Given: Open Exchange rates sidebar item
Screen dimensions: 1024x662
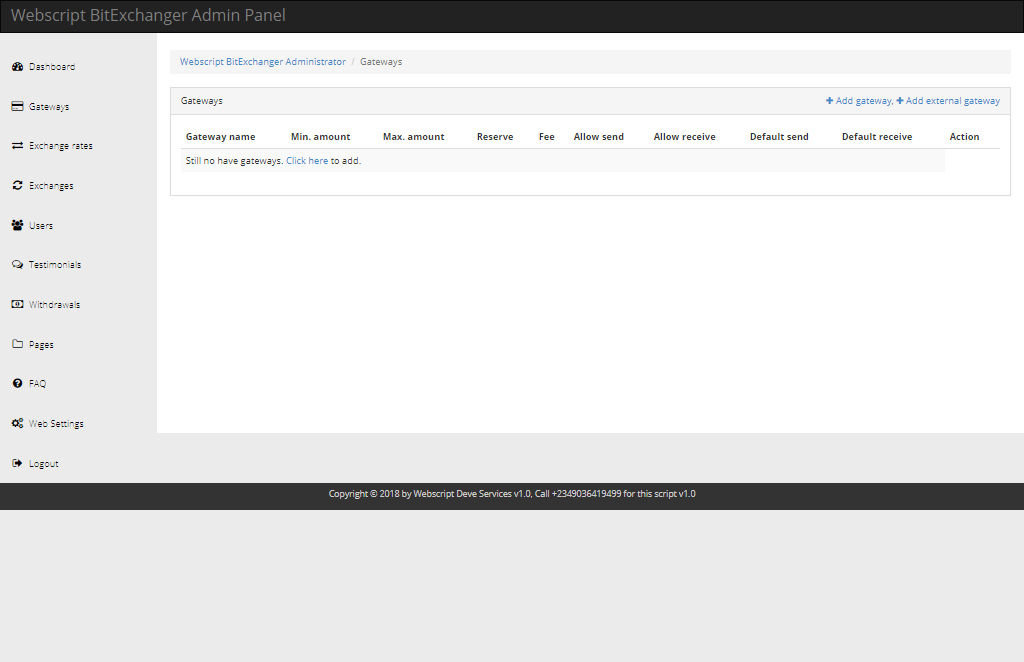Looking at the screenshot, I should tap(61, 146).
